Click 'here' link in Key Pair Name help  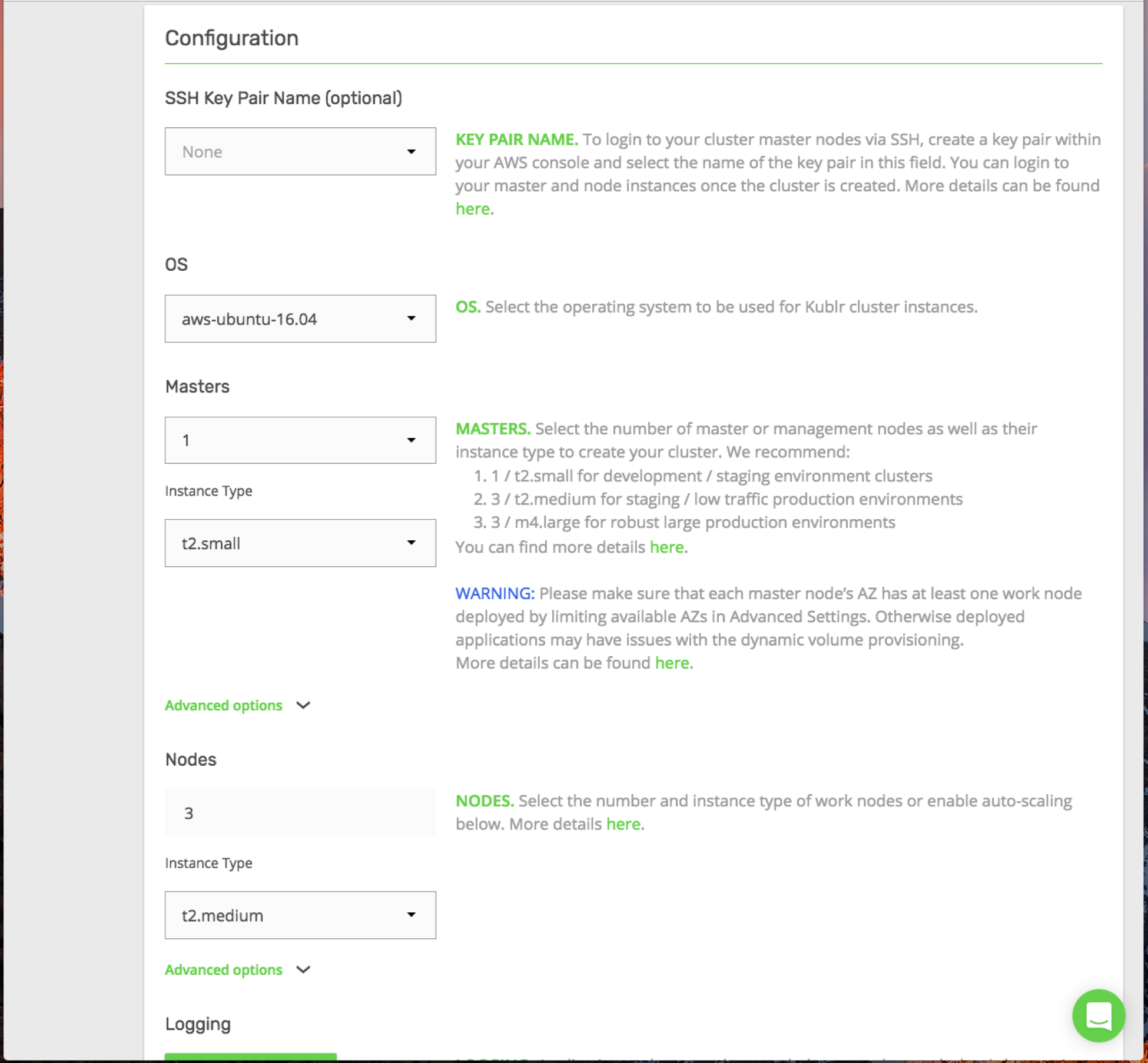(x=472, y=209)
